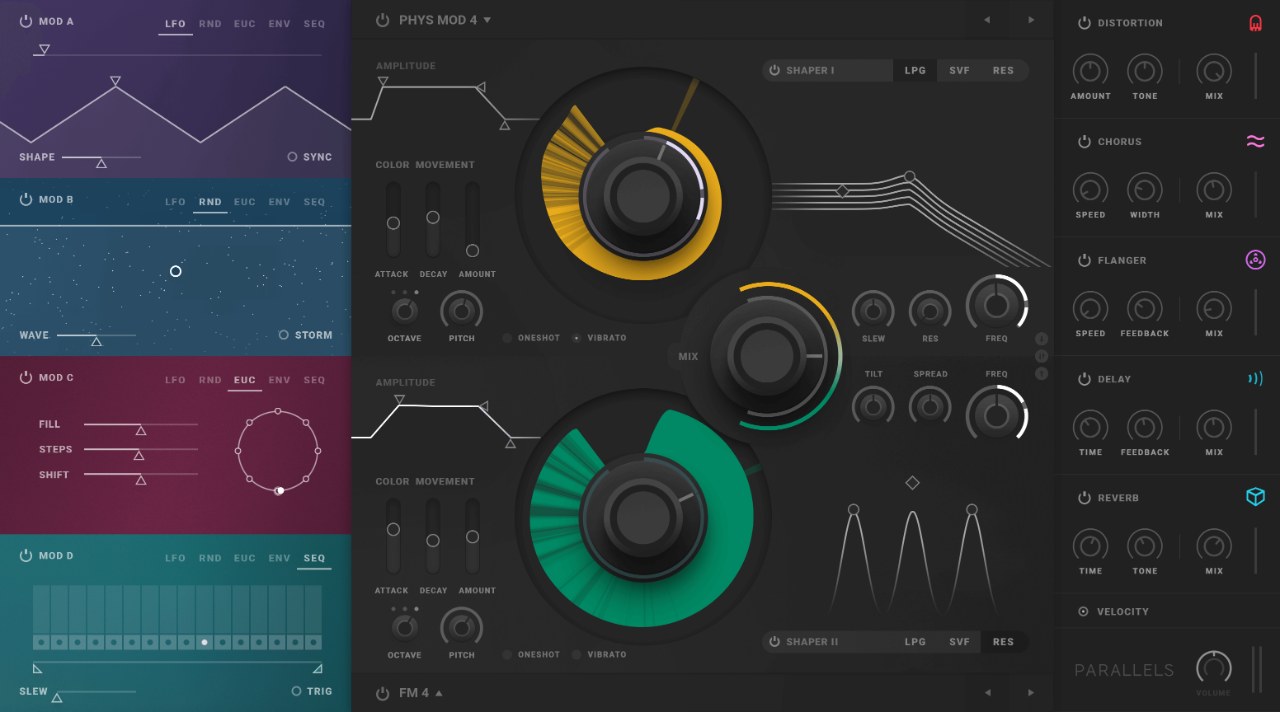Screen dimensions: 1280x712
Task: Power on Shaper I
Action: pos(777,70)
